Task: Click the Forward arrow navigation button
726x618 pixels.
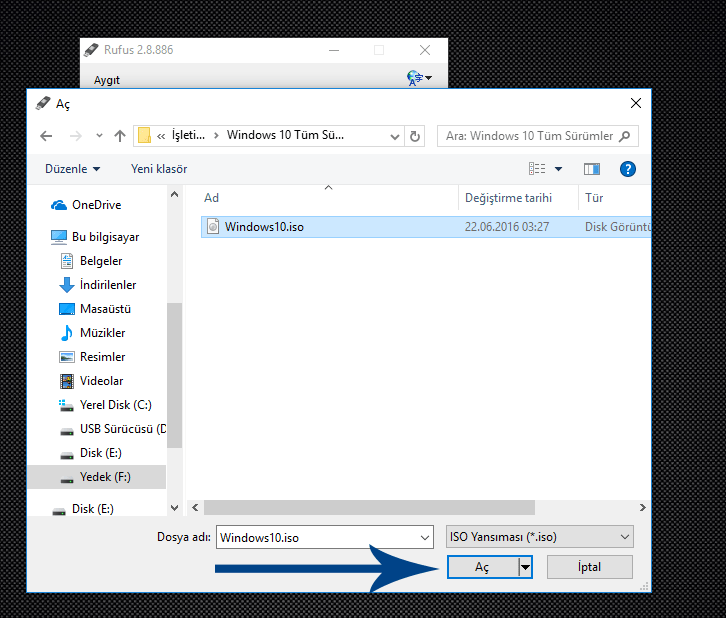Action: 75,136
